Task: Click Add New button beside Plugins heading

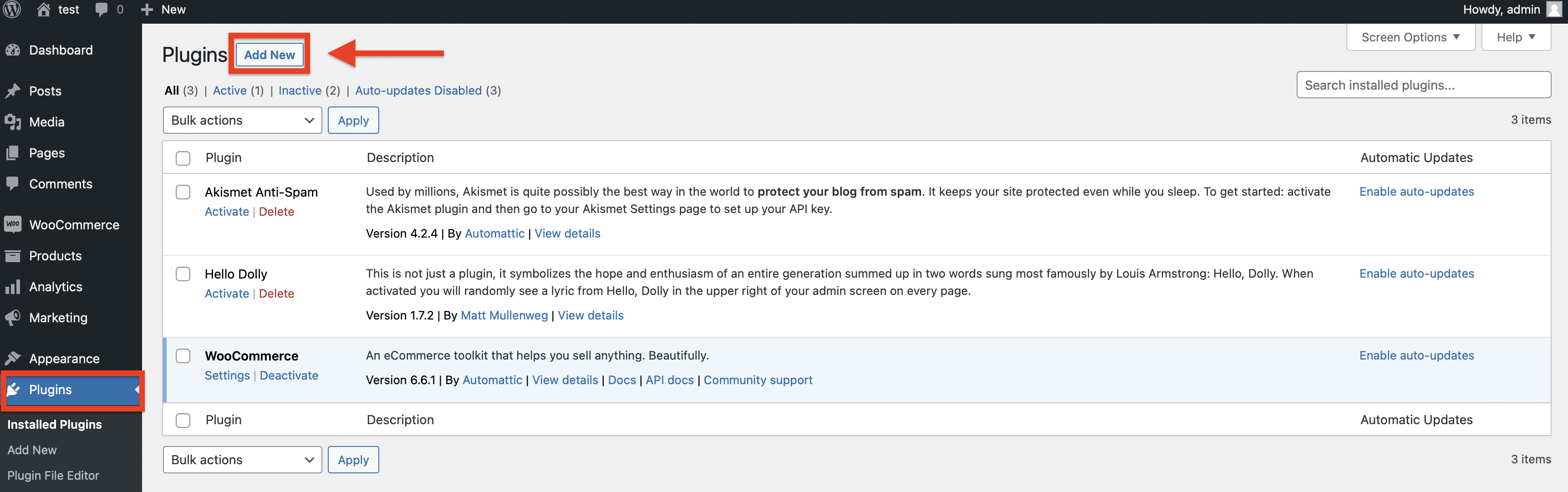Action: coord(270,55)
